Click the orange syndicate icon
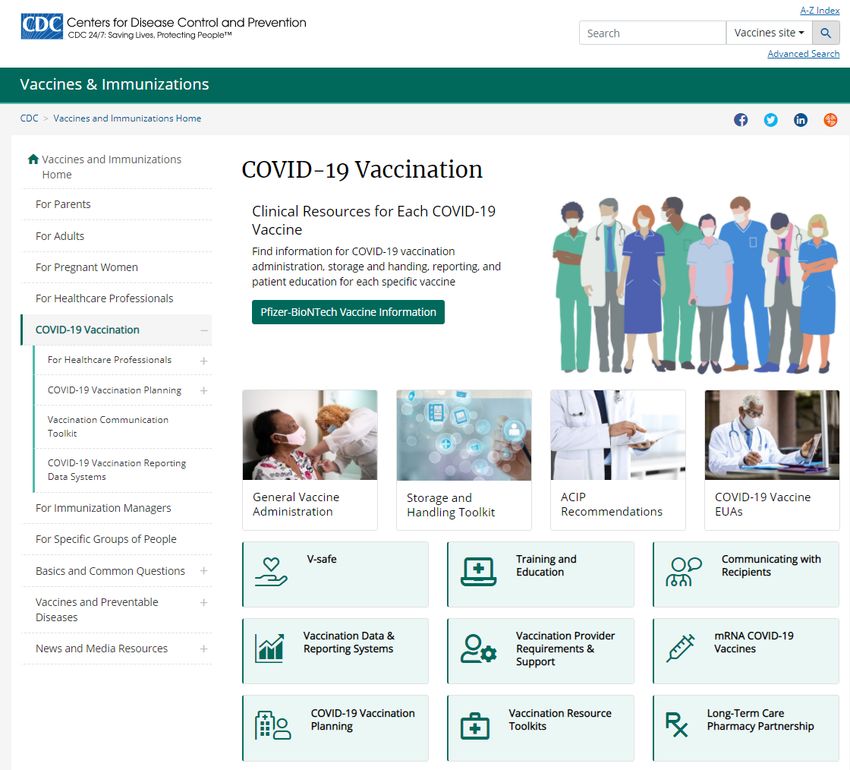Screen dimensions: 850x770 coord(830,120)
